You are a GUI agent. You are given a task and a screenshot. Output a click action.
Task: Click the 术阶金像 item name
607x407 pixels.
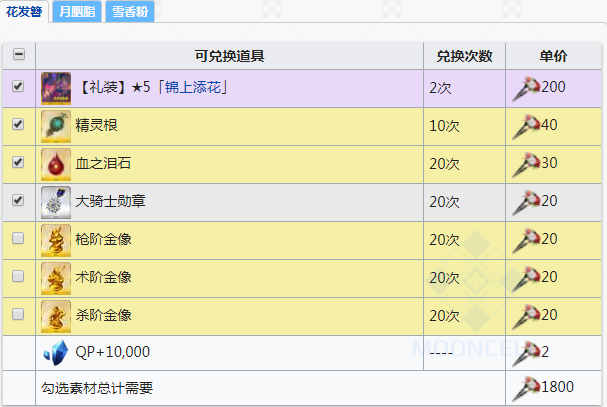tap(103, 277)
